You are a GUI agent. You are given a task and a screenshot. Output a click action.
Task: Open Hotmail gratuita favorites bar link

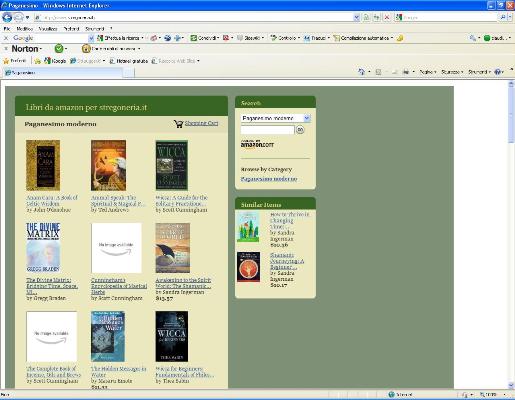coord(129,61)
